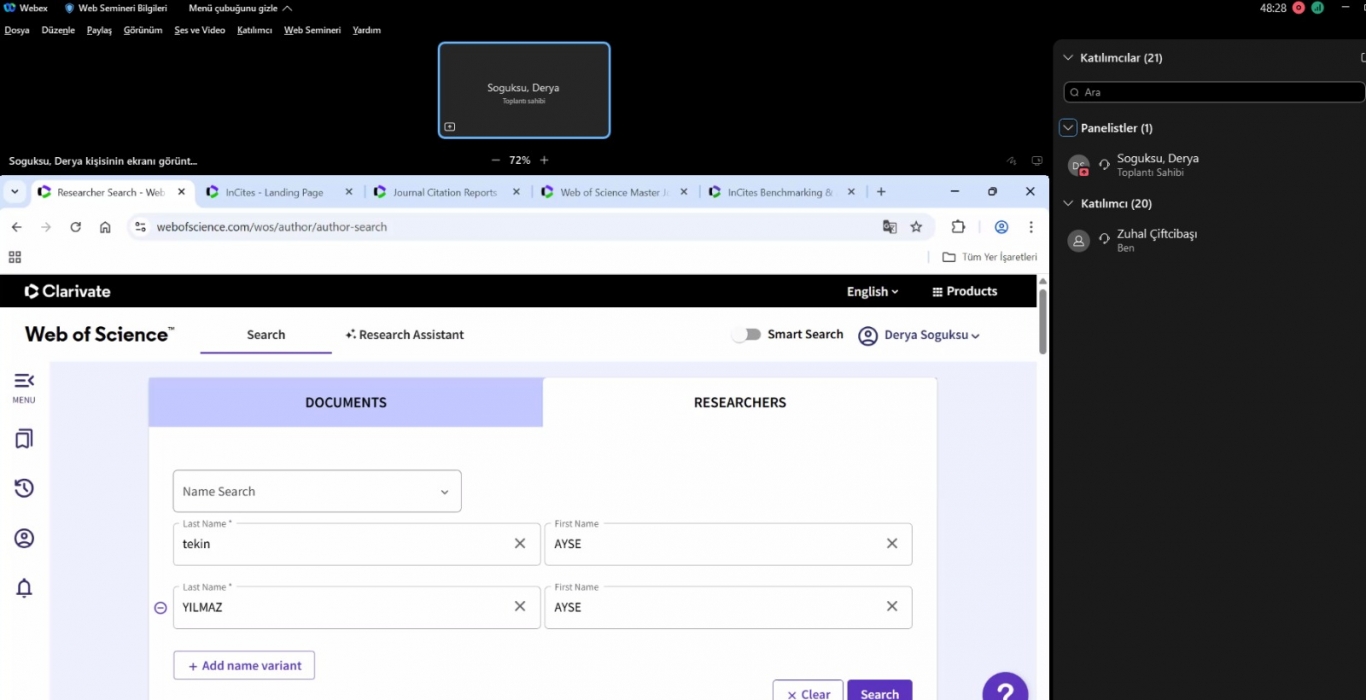The width and height of the screenshot is (1366, 700).
Task: Open the English language dropdown
Action: coord(872,291)
